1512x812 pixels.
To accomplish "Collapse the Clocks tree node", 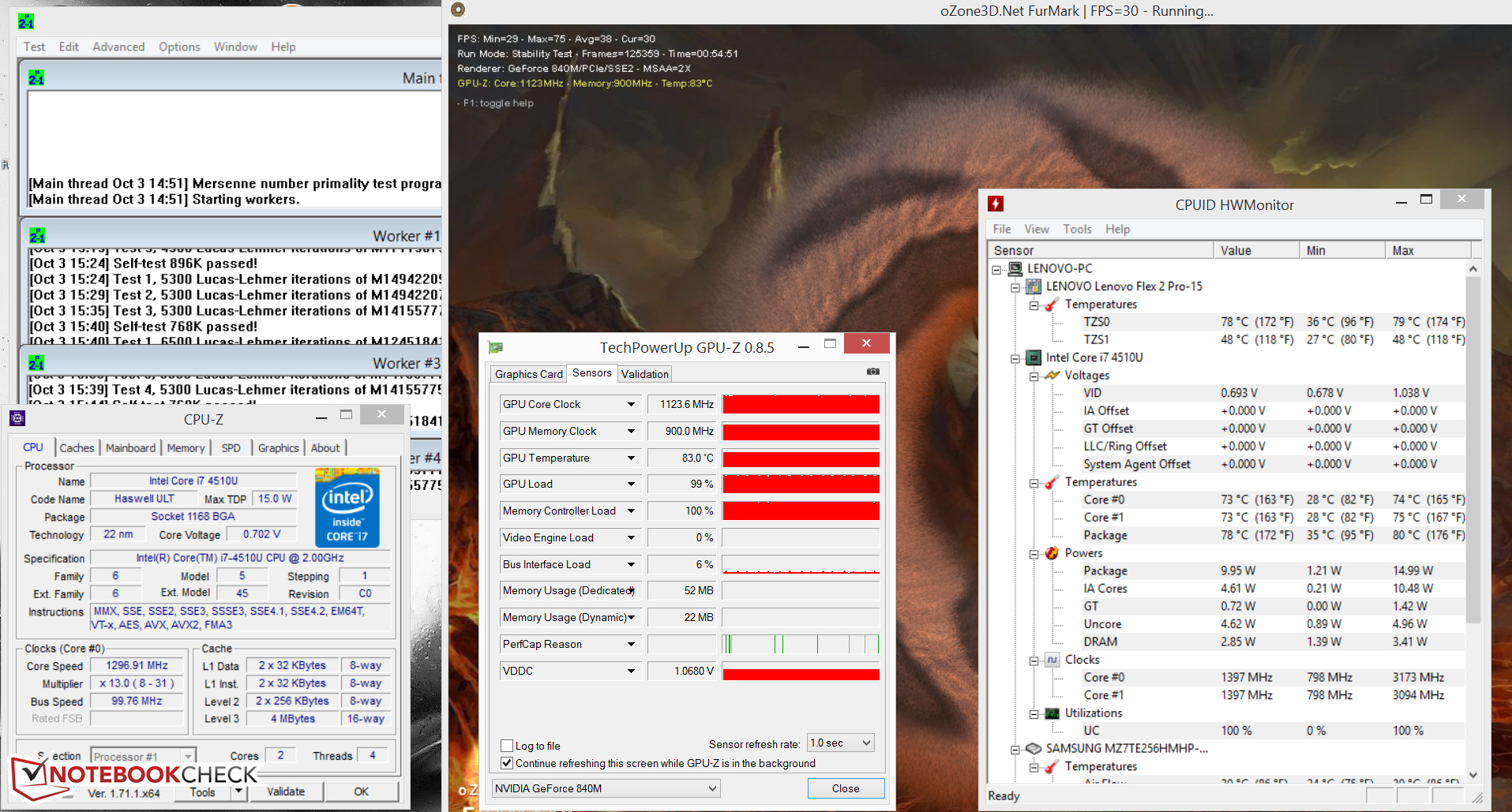I will [1034, 660].
